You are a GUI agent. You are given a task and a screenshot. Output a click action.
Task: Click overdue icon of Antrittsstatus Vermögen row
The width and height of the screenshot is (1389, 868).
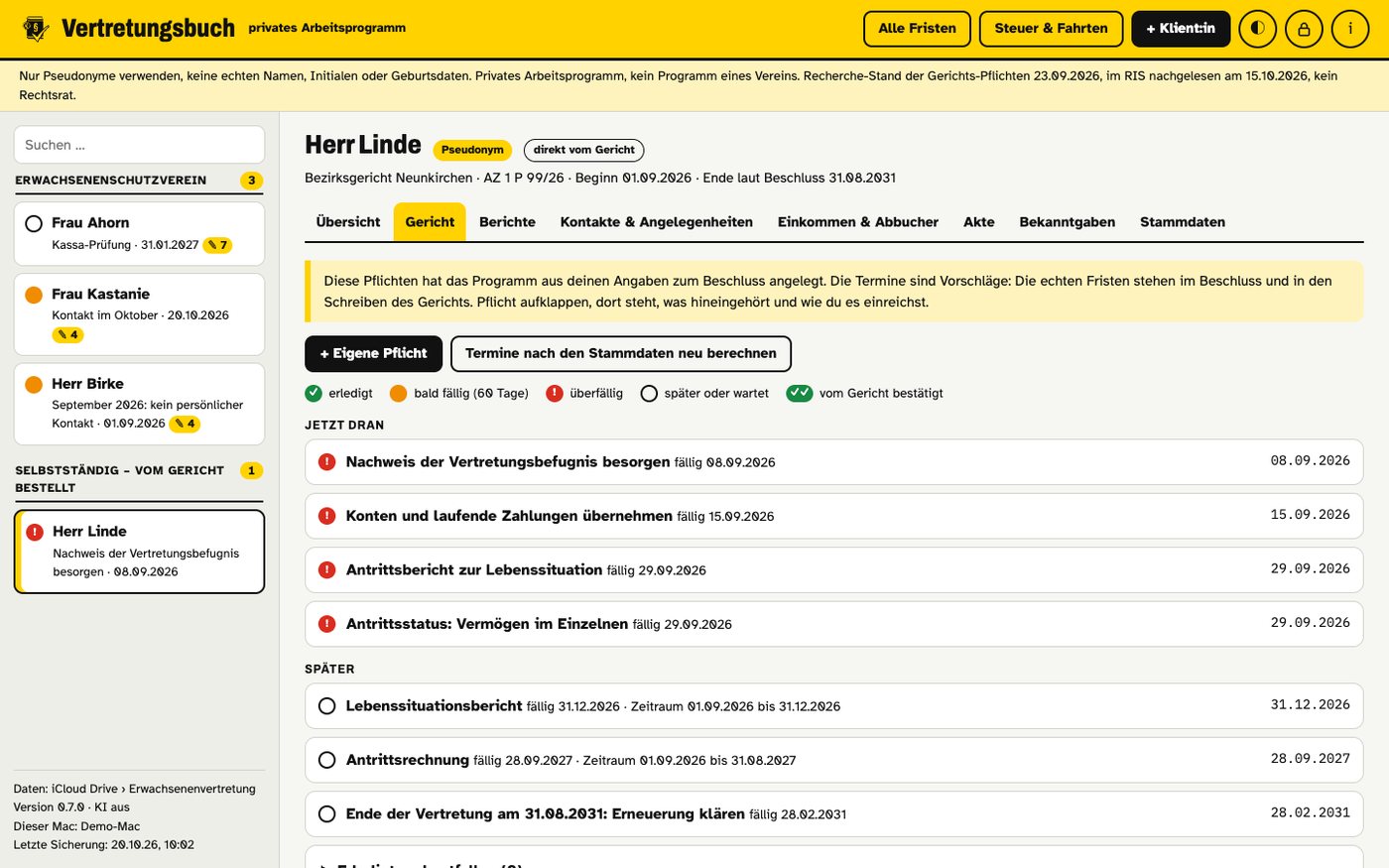click(x=326, y=624)
